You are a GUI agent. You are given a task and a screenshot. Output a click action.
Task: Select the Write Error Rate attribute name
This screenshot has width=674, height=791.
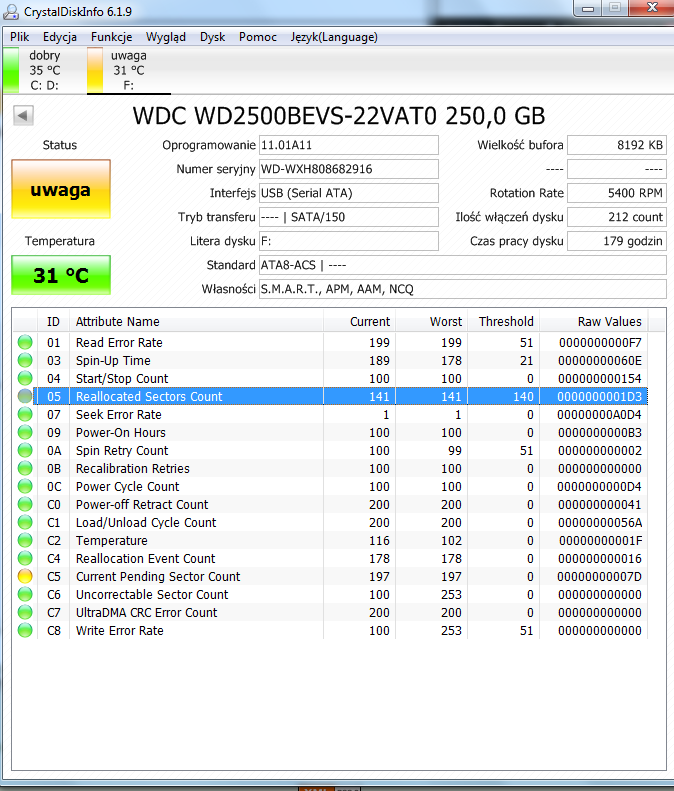(120, 630)
